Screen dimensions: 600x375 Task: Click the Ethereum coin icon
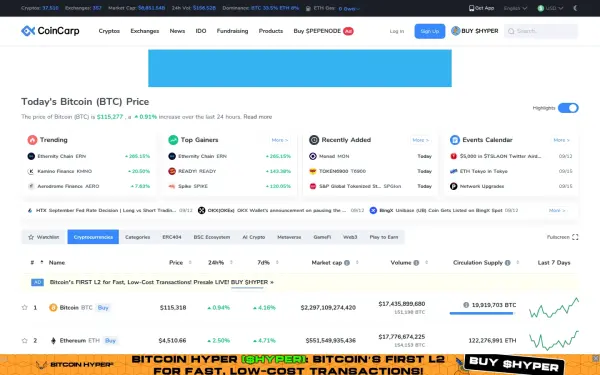pyautogui.click(x=53, y=340)
